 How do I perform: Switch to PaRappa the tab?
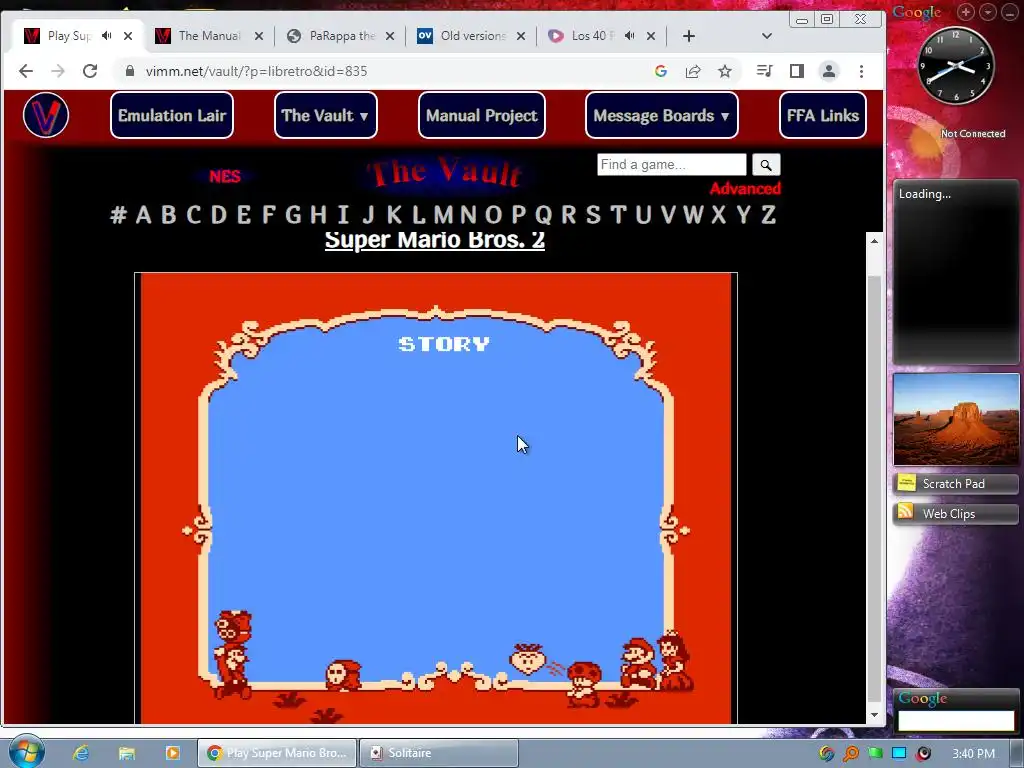(342, 36)
